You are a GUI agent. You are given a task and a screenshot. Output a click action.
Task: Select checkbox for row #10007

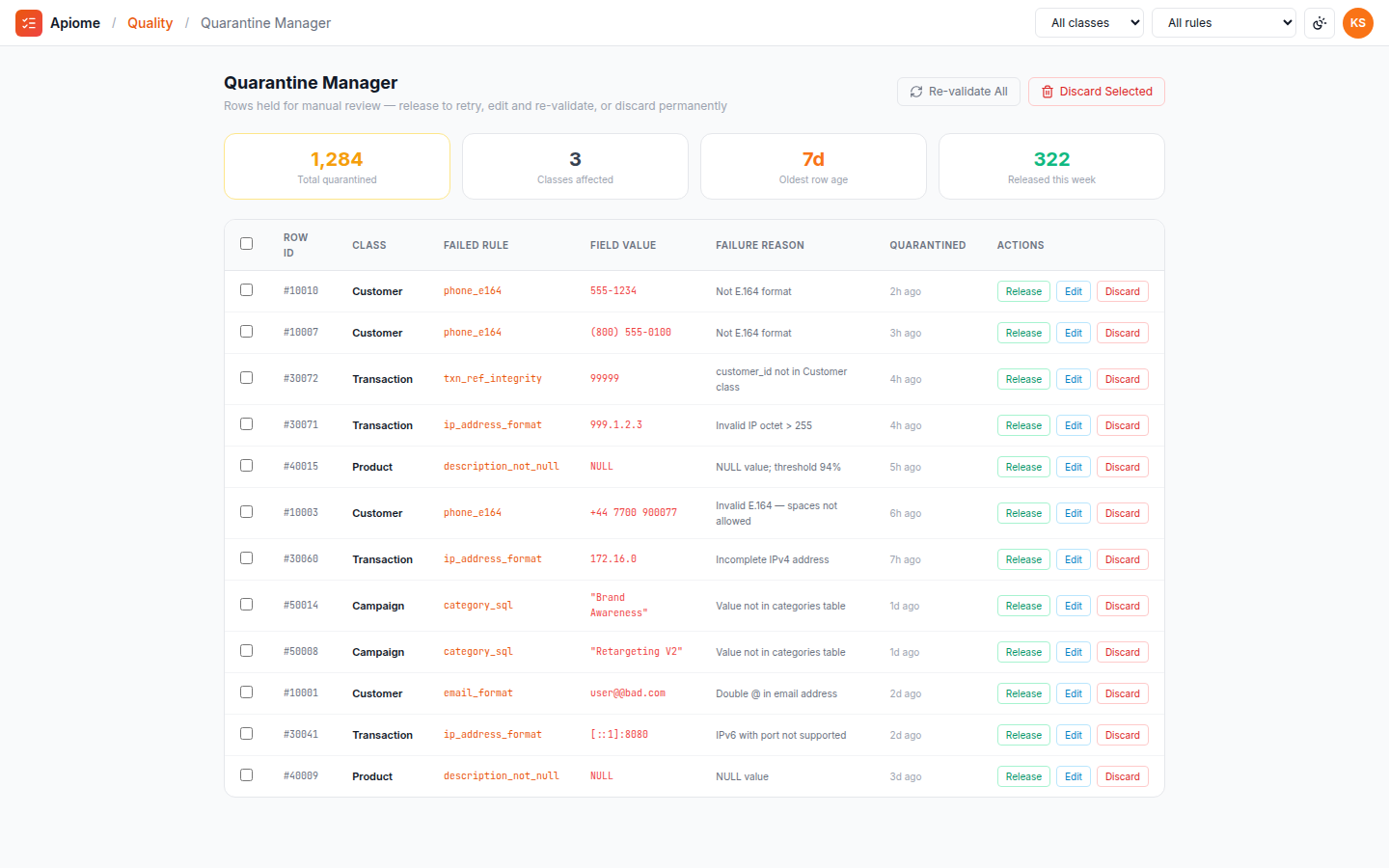[247, 332]
